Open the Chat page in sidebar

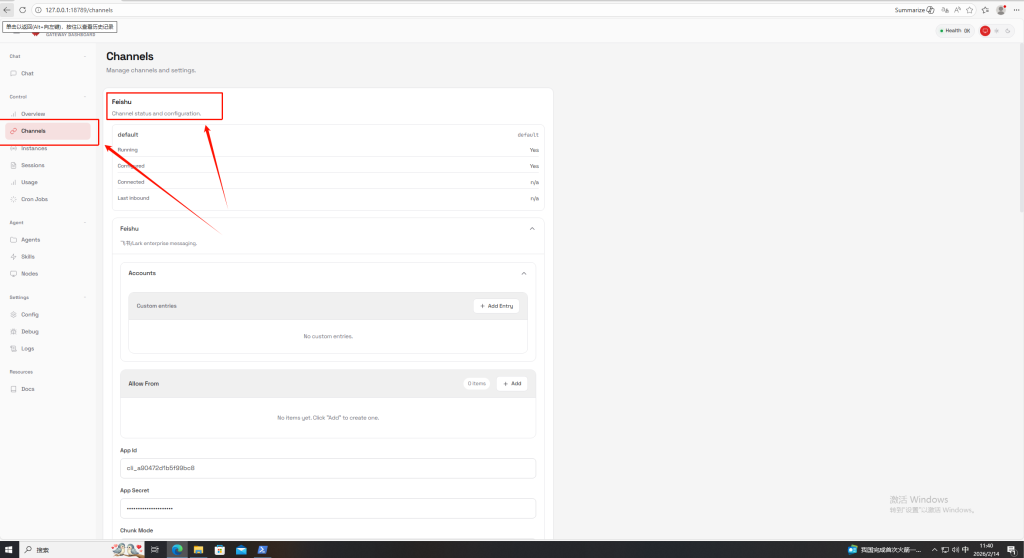click(x=27, y=74)
